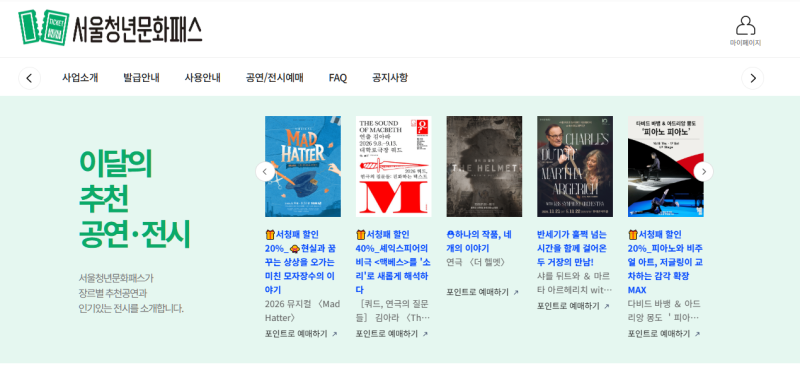Click the external arrow icon beside Mad Hatter booking
800x374 pixels.
(335, 334)
